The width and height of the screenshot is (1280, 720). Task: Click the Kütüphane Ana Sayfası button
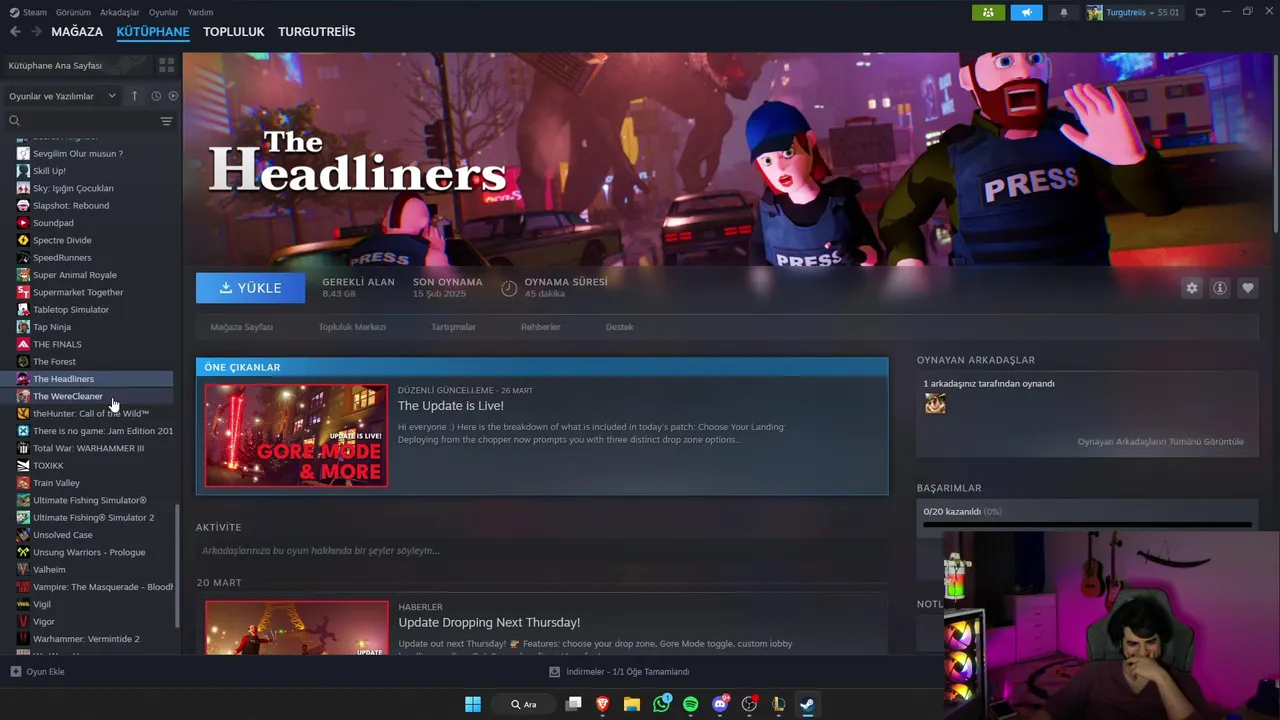click(76, 65)
